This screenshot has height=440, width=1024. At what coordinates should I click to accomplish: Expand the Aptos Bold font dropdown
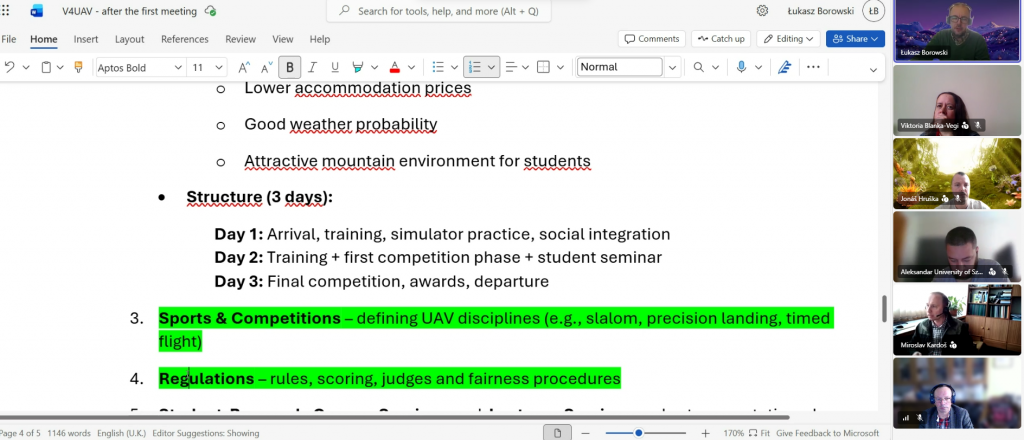pos(178,67)
